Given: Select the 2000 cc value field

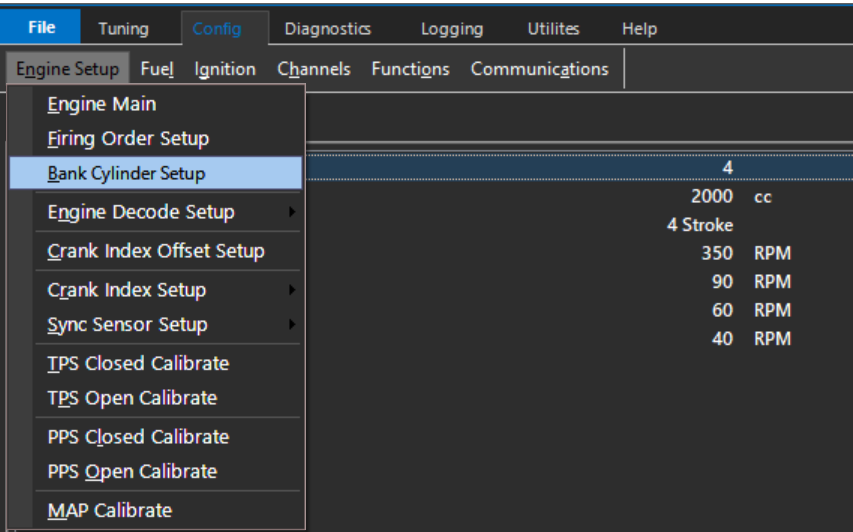Looking at the screenshot, I should tap(712, 197).
